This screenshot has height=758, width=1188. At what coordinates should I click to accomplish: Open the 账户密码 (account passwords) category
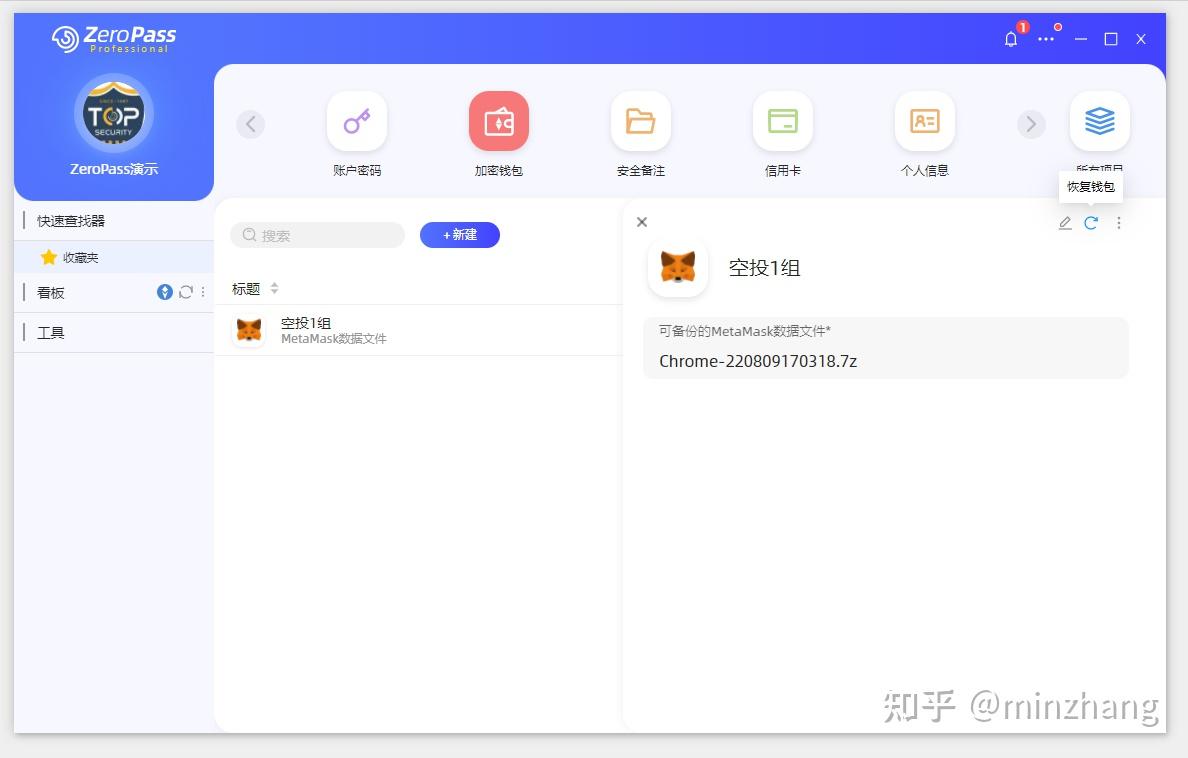[357, 120]
